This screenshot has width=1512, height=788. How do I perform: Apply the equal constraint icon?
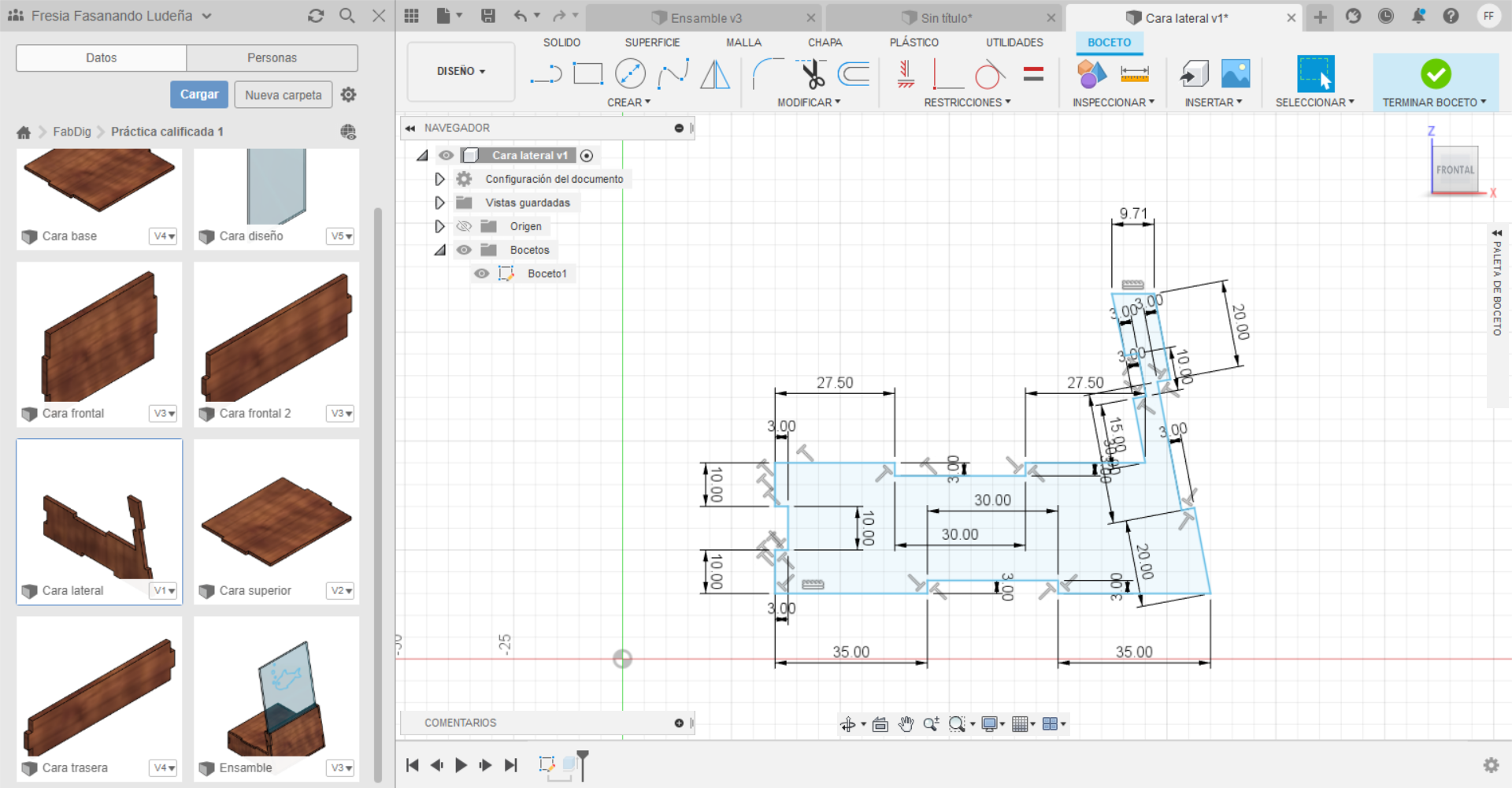tap(1033, 74)
